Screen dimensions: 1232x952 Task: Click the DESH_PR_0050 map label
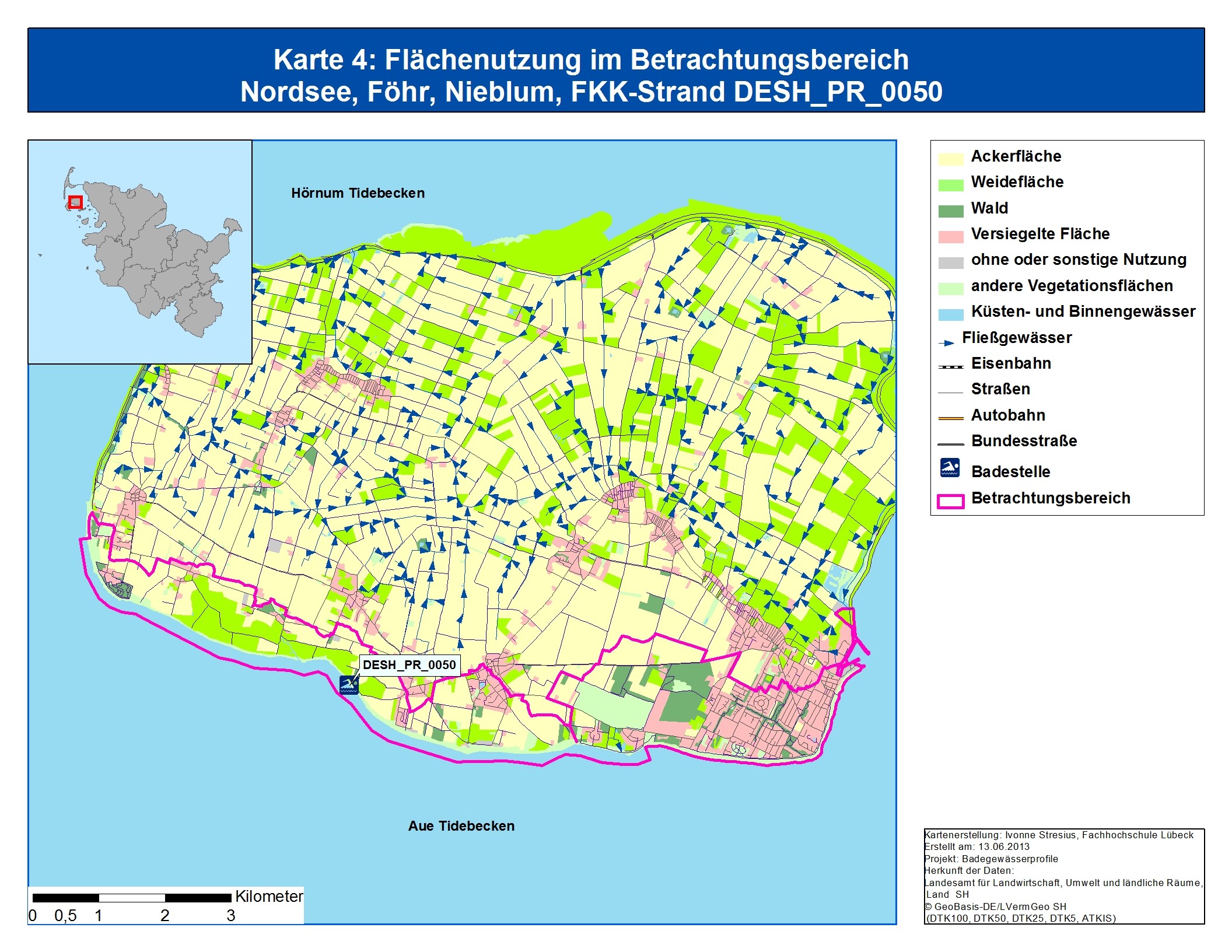point(409,665)
